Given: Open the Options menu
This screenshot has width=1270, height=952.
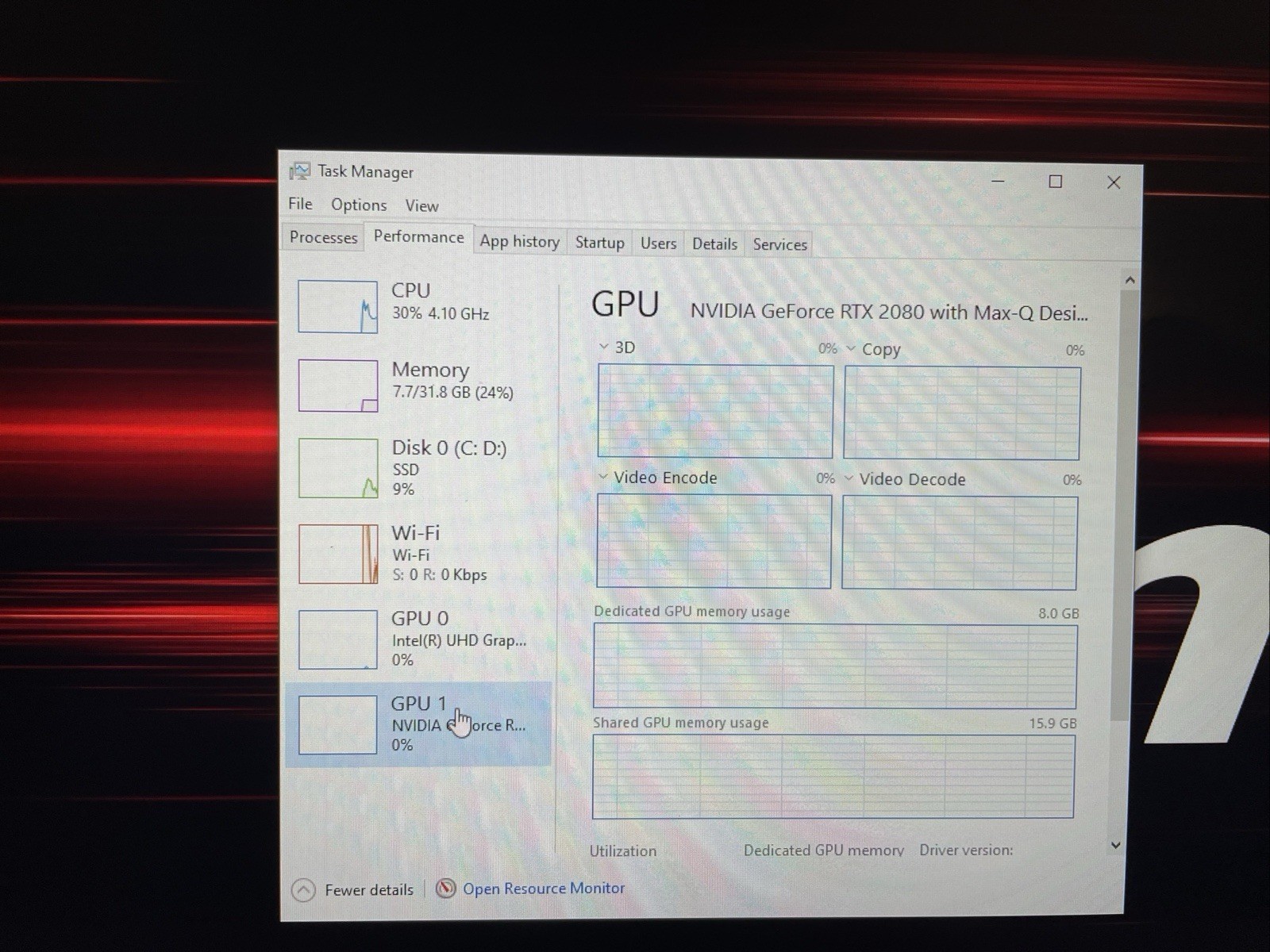Looking at the screenshot, I should [x=359, y=205].
